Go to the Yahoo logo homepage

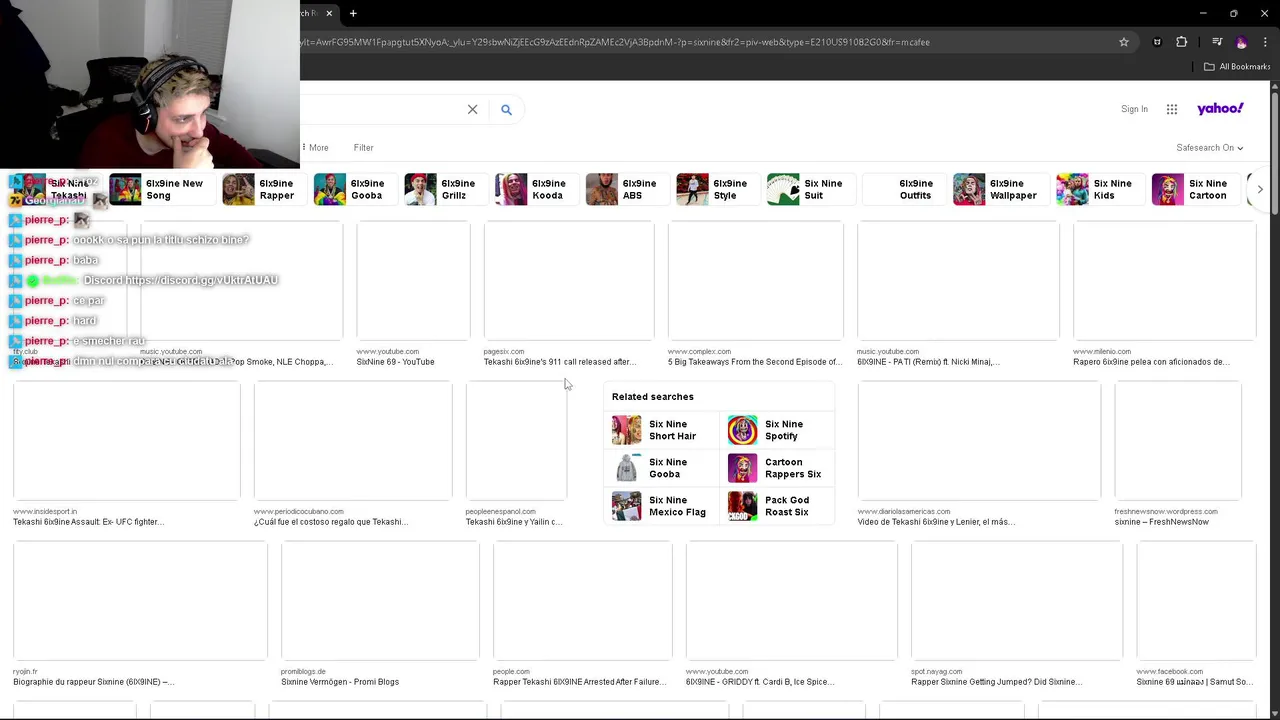coord(1220,108)
